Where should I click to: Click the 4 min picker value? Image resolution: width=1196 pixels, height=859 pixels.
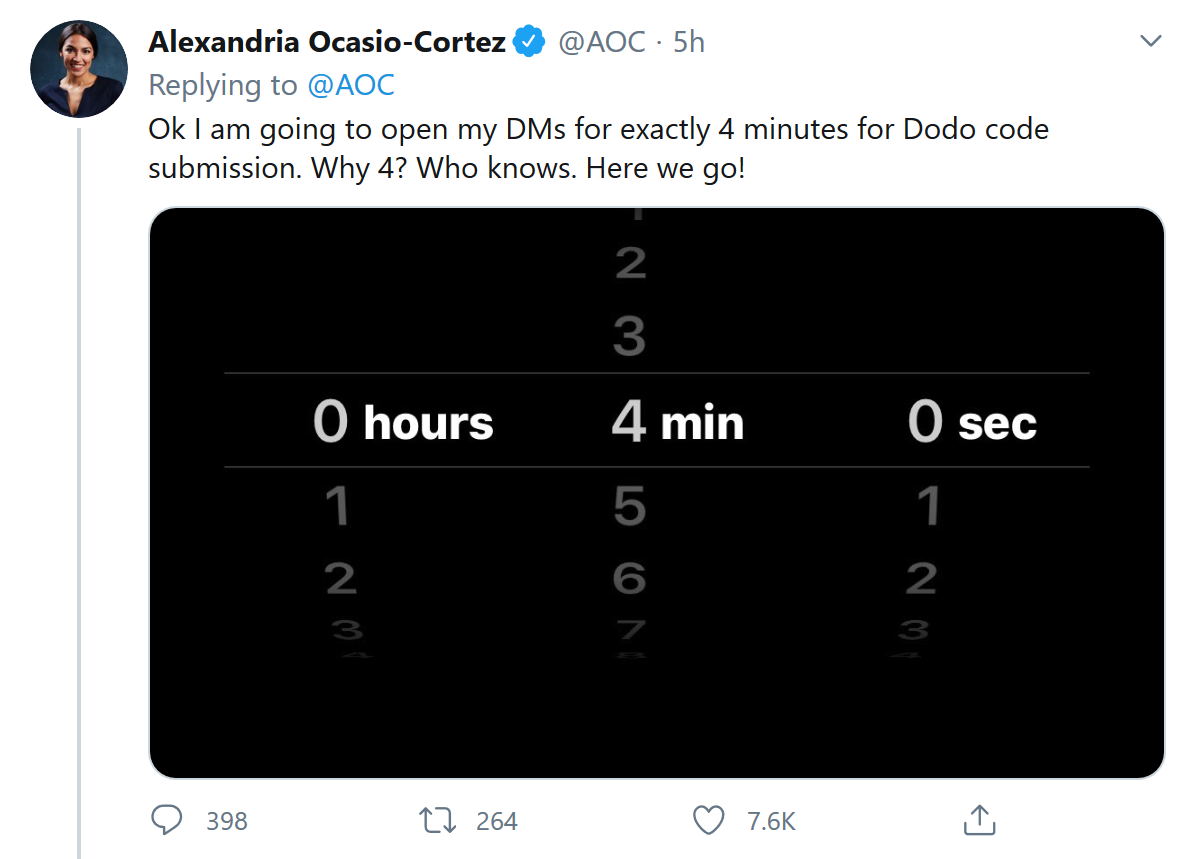tap(677, 422)
